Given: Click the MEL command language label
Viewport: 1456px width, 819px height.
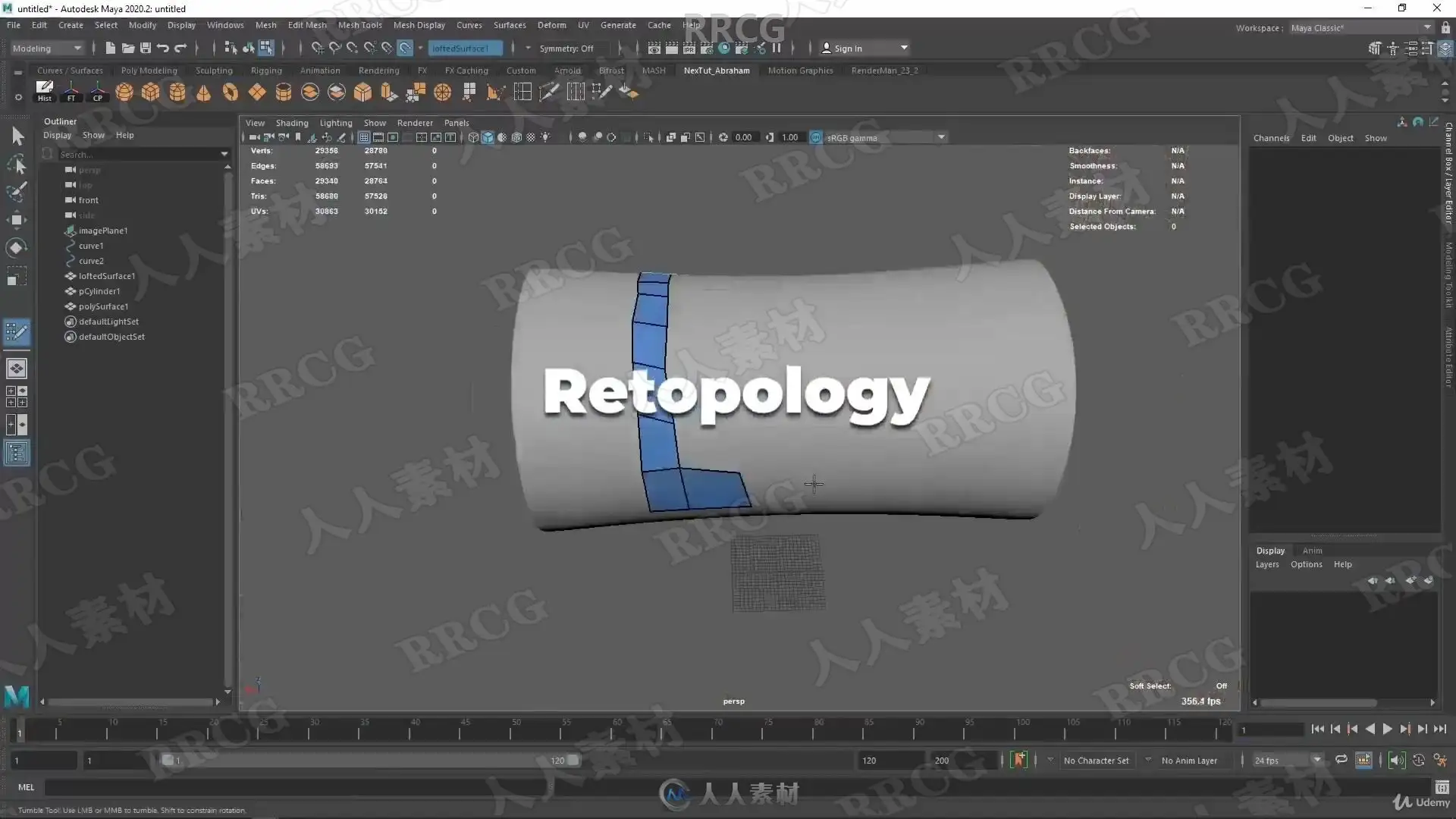Looking at the screenshot, I should tap(26, 787).
